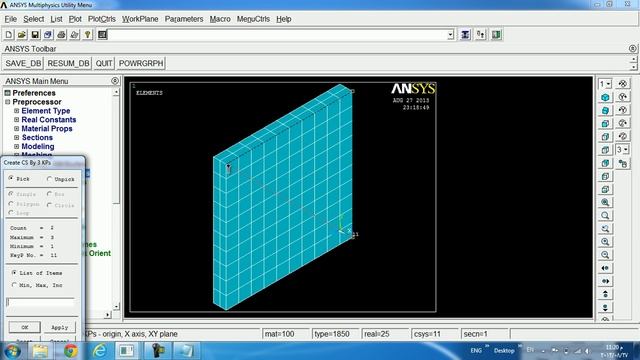Open the File menu

point(11,19)
